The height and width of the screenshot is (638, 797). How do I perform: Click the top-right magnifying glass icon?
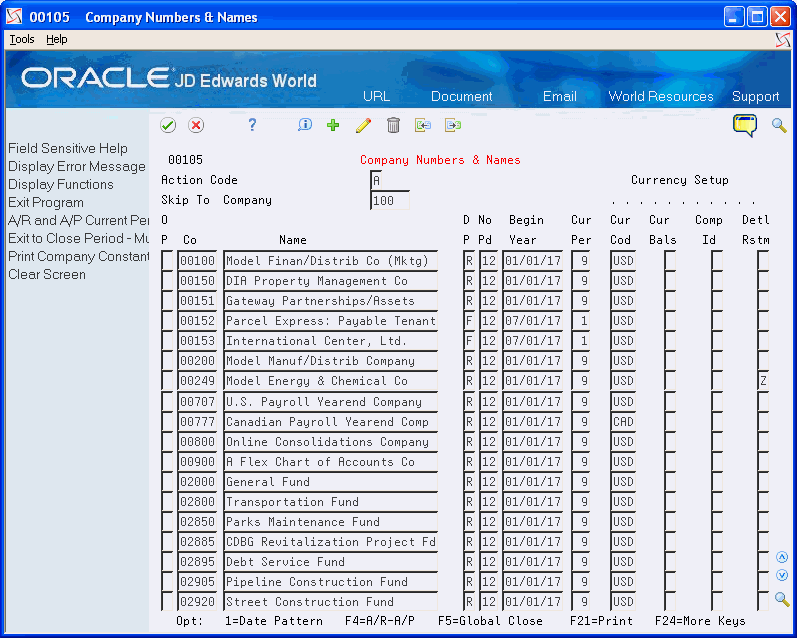779,125
